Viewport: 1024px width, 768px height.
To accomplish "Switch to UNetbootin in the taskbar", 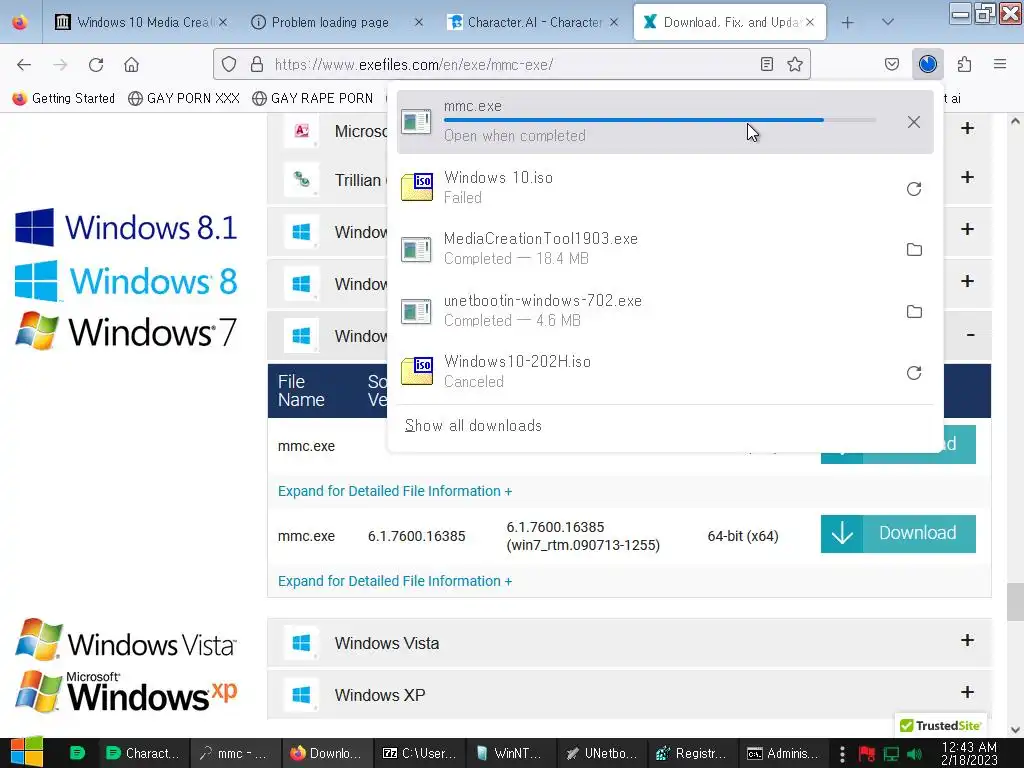I will (x=602, y=753).
